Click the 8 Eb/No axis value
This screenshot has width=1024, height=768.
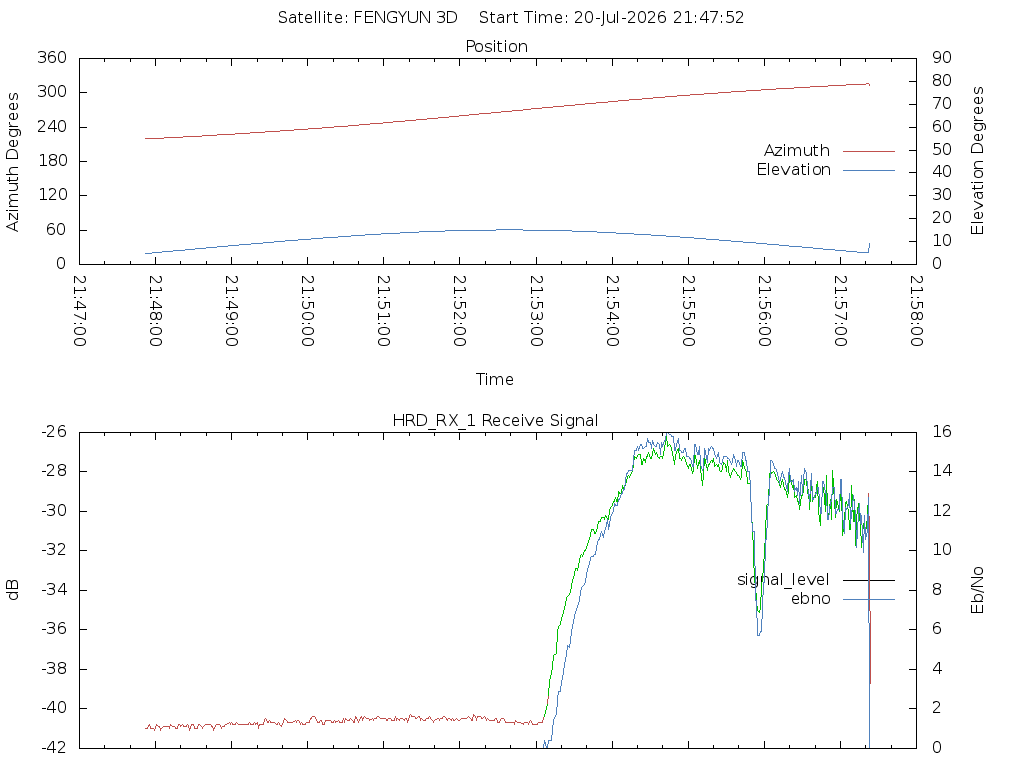(936, 590)
